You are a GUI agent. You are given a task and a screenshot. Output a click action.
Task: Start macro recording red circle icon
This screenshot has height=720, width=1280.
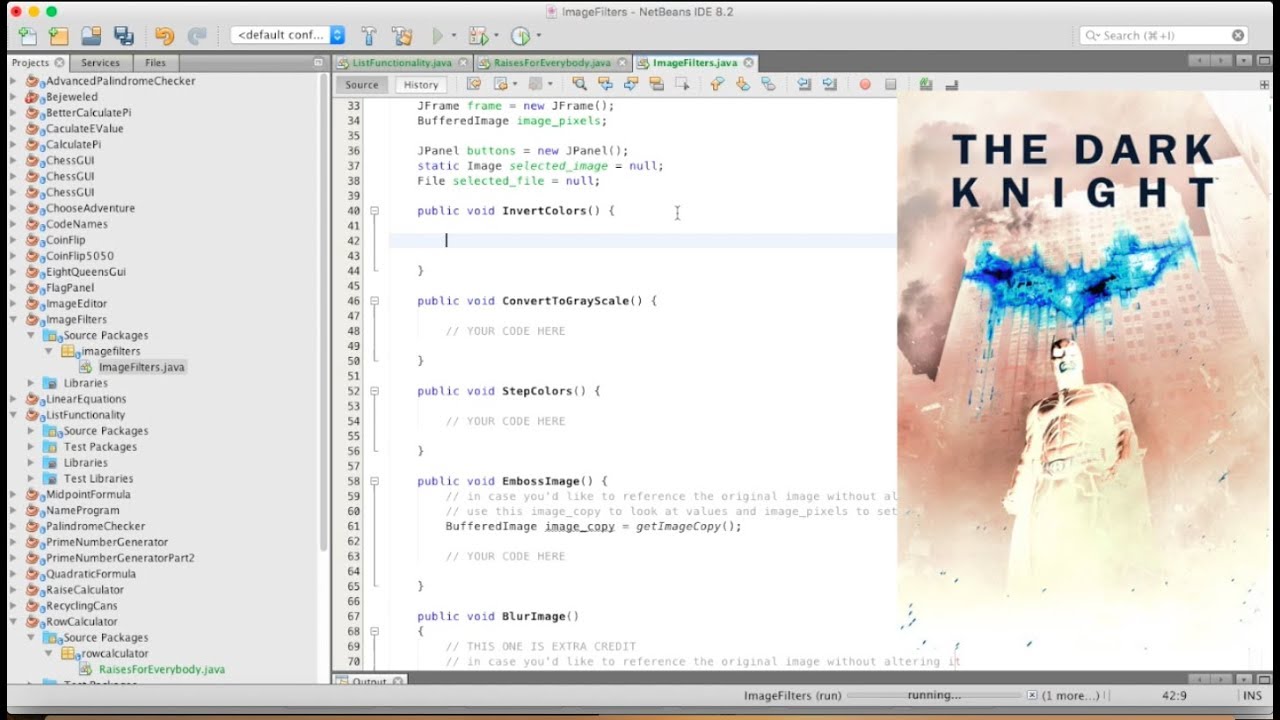coord(865,85)
